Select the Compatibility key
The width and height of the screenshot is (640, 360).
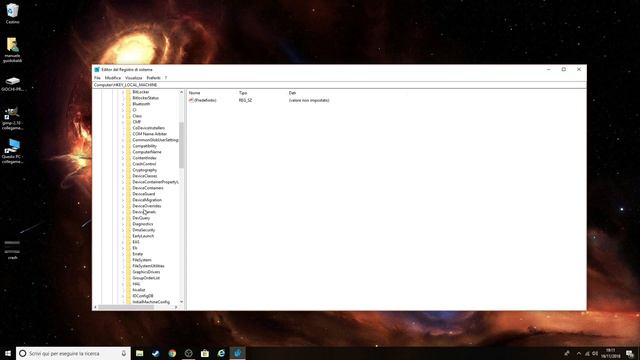pyautogui.click(x=144, y=146)
